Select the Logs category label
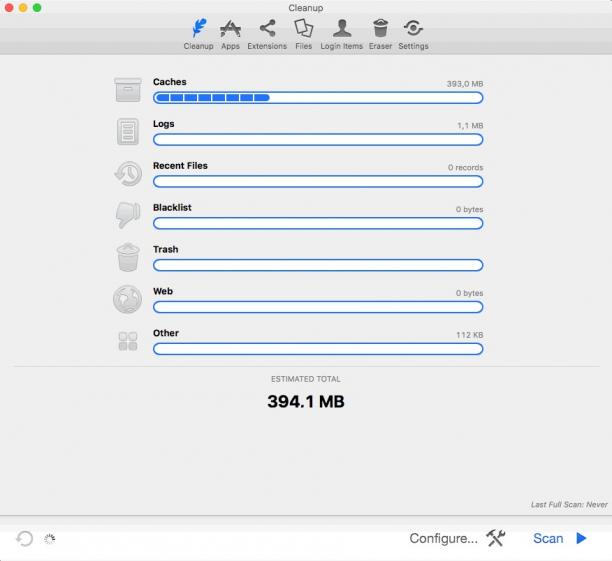Viewport: 612px width, 561px height. tap(164, 124)
